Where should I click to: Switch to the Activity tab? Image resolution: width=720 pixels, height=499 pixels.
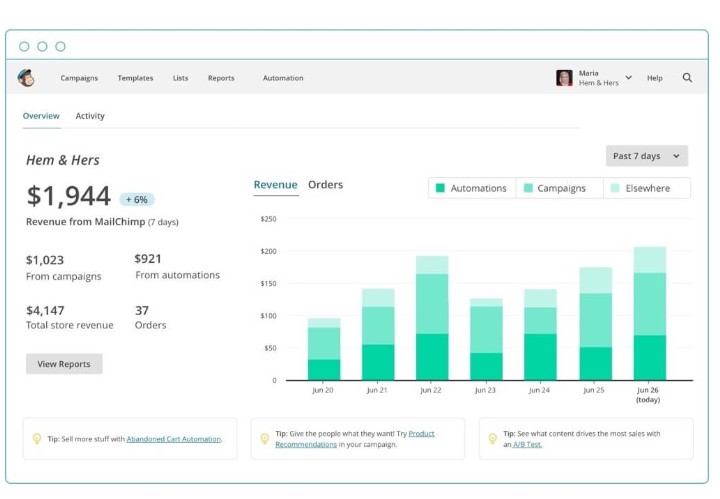click(x=90, y=116)
